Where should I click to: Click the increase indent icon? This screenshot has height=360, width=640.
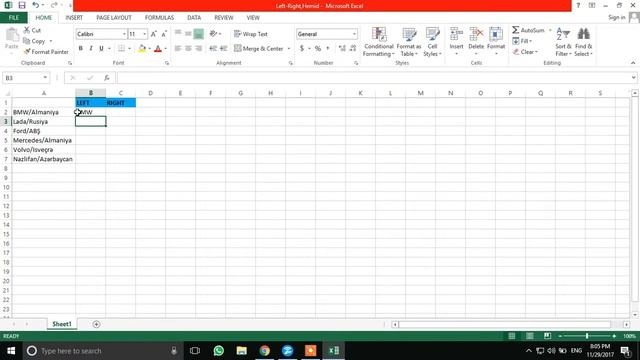223,49
